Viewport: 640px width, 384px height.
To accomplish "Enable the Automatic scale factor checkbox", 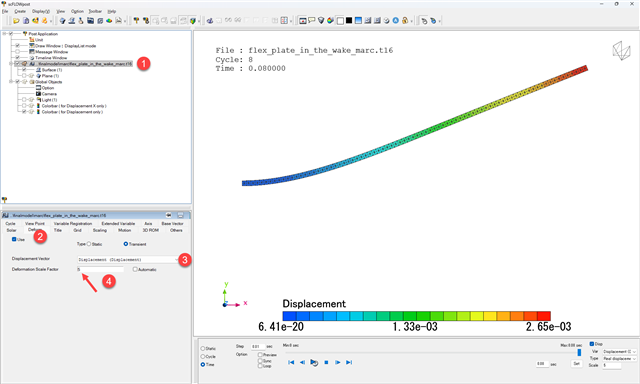I will [x=135, y=269].
